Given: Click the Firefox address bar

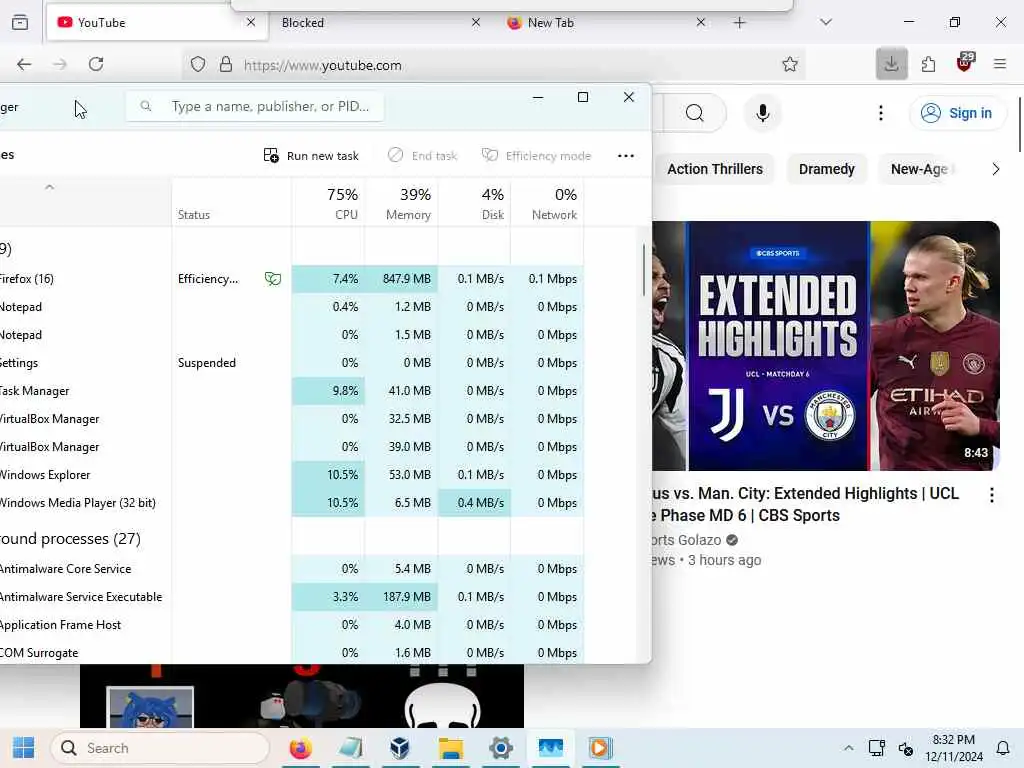Looking at the screenshot, I should 496,65.
